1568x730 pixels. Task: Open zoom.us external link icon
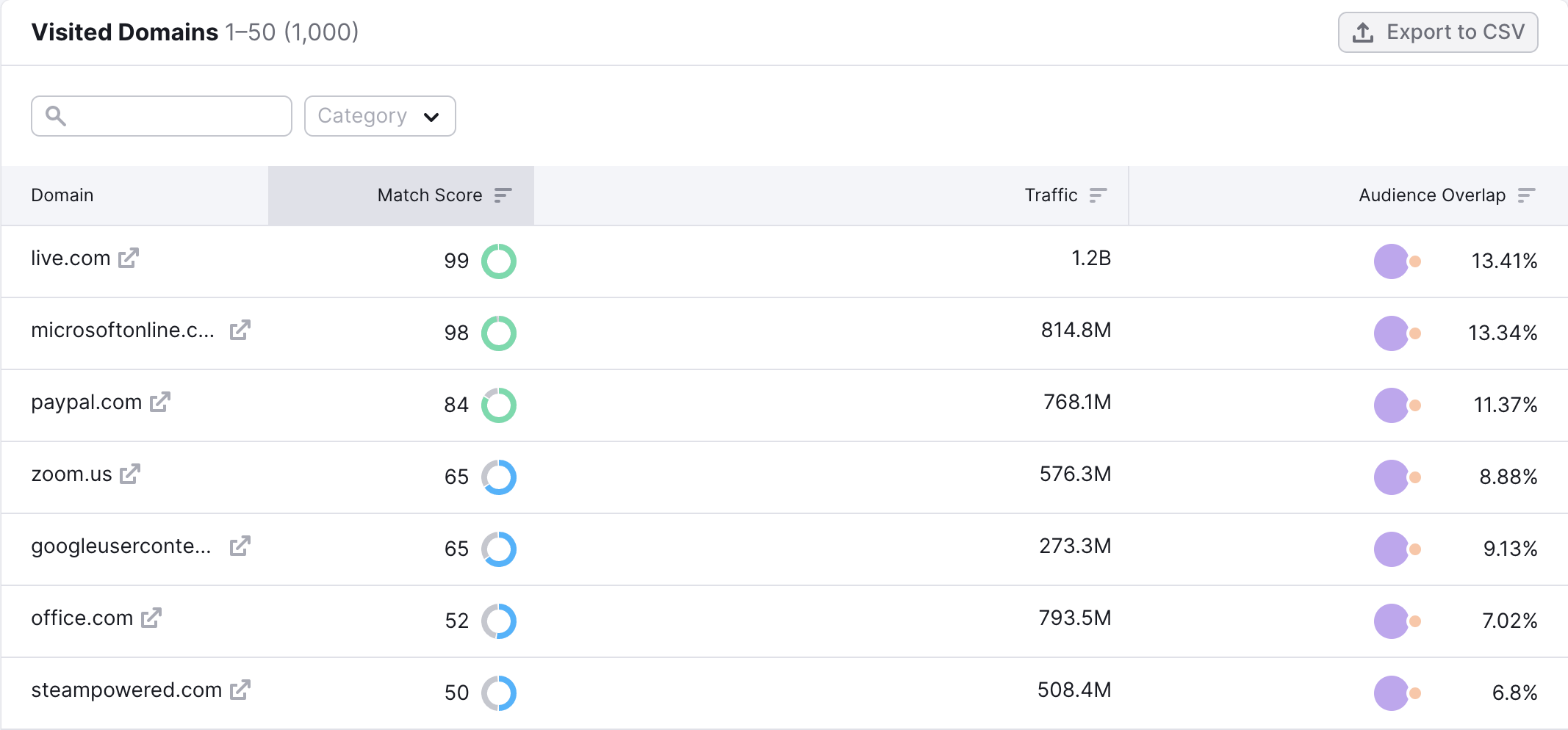point(130,474)
